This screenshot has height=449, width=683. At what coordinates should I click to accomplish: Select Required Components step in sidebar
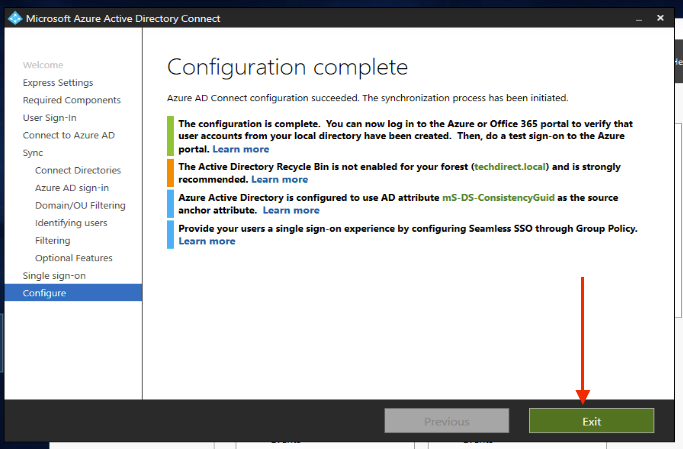(x=72, y=100)
